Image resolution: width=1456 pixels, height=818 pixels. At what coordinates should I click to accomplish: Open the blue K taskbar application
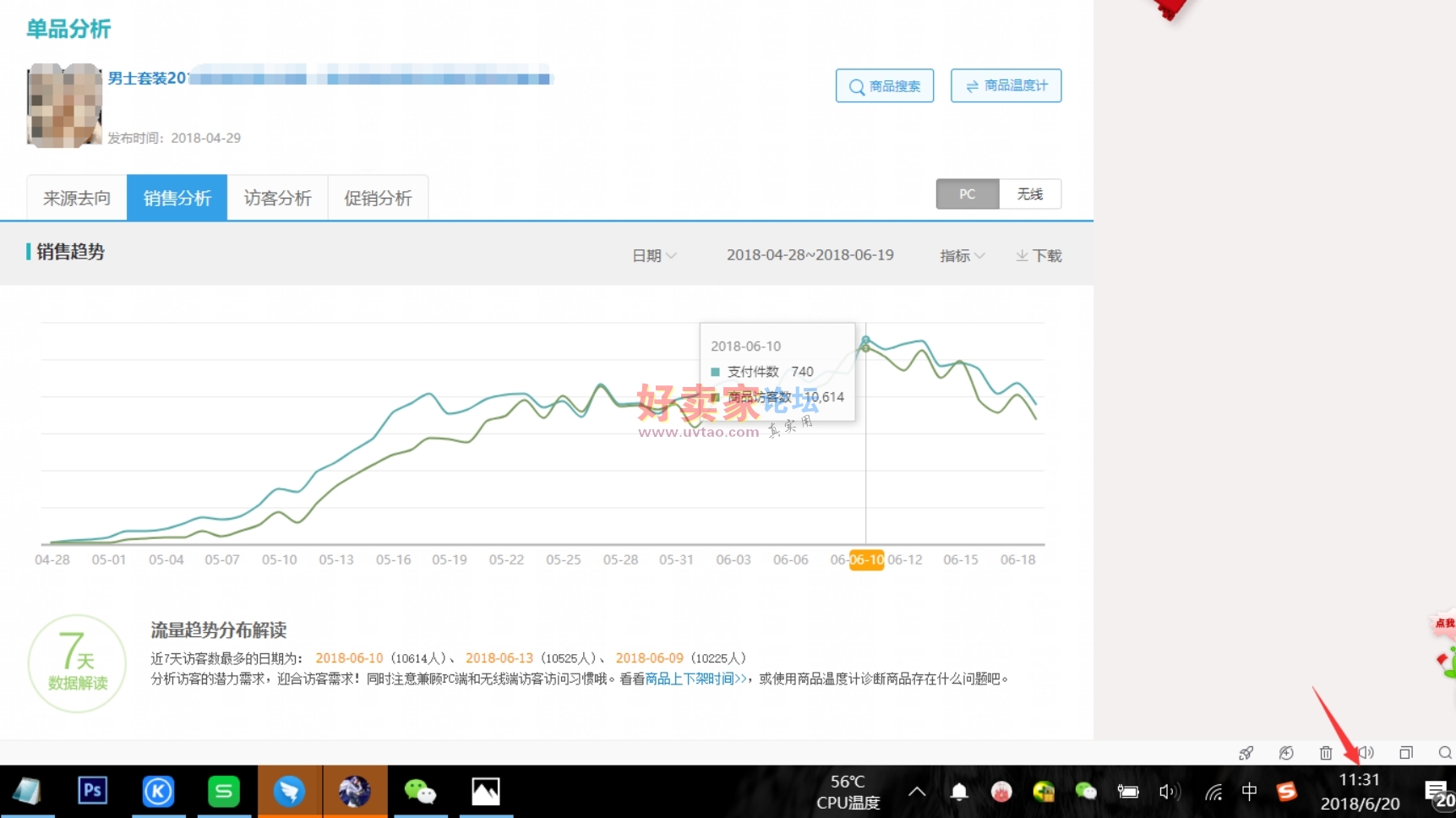point(158,792)
